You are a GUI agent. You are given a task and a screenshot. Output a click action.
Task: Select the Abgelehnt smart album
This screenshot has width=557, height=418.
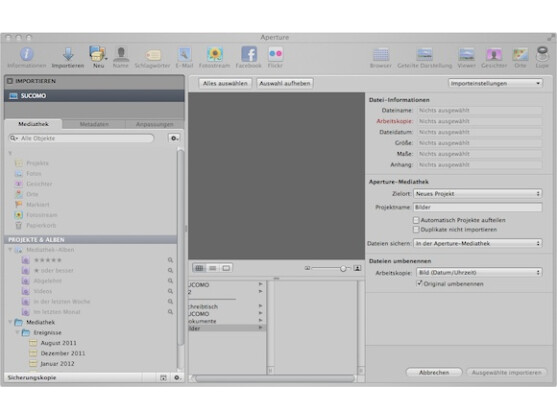point(48,281)
